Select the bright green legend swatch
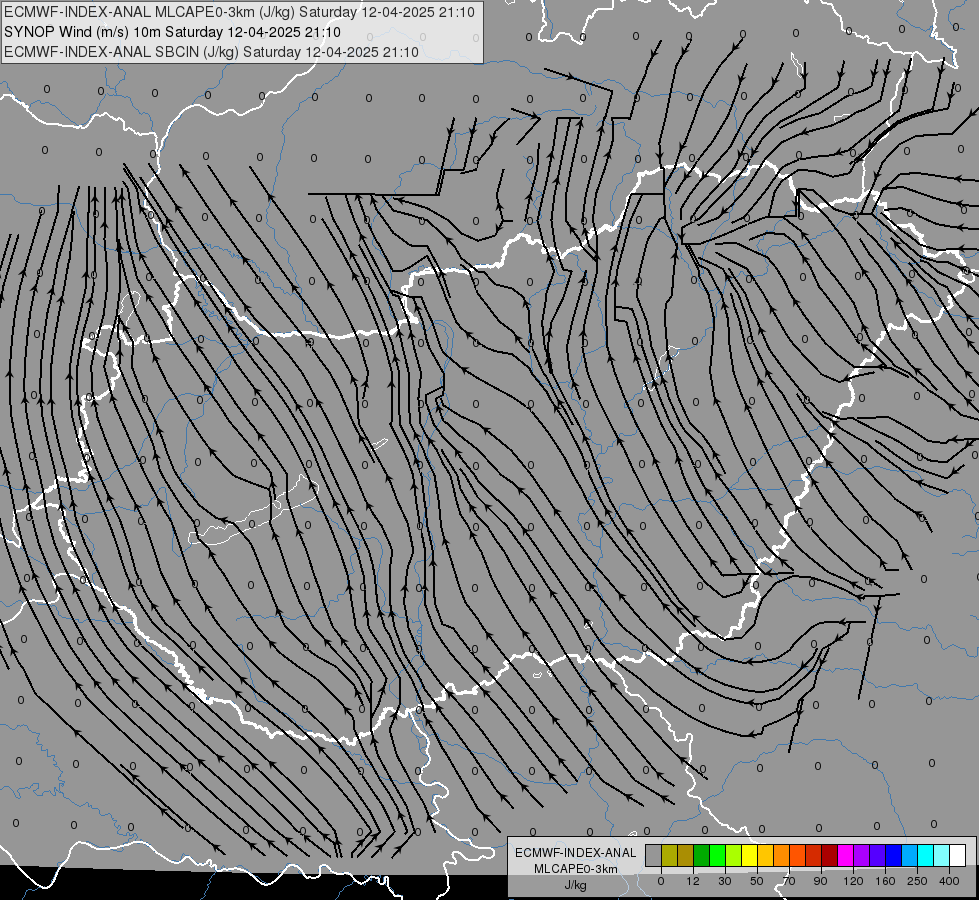The height and width of the screenshot is (900, 979). [x=717, y=855]
